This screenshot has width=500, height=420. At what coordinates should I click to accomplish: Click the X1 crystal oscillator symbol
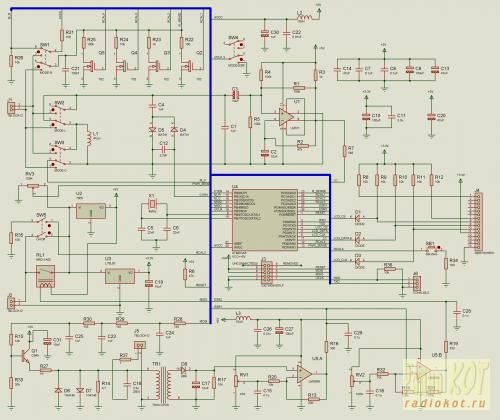(x=152, y=204)
